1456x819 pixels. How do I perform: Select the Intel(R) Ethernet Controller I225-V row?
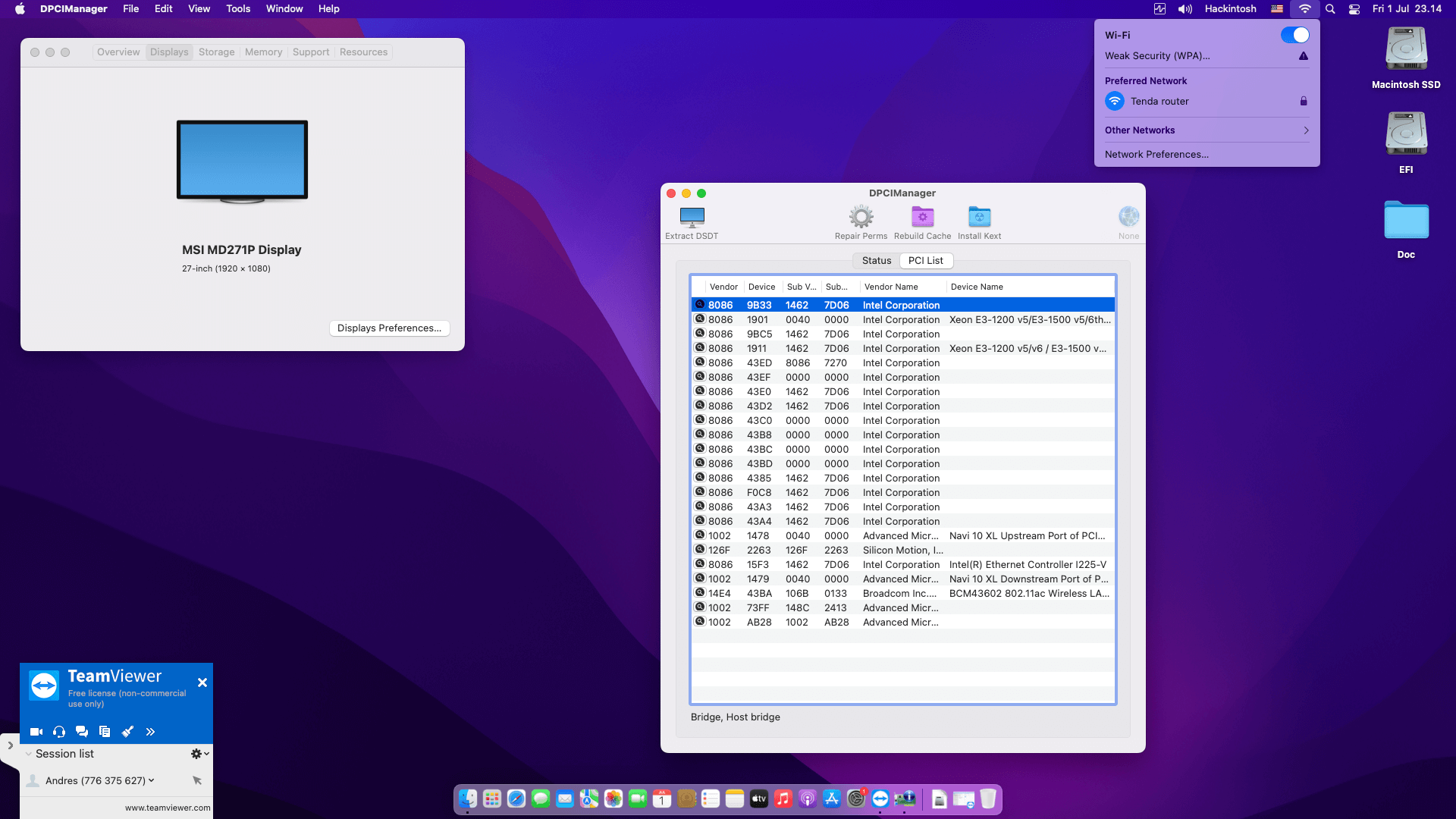[x=903, y=564]
